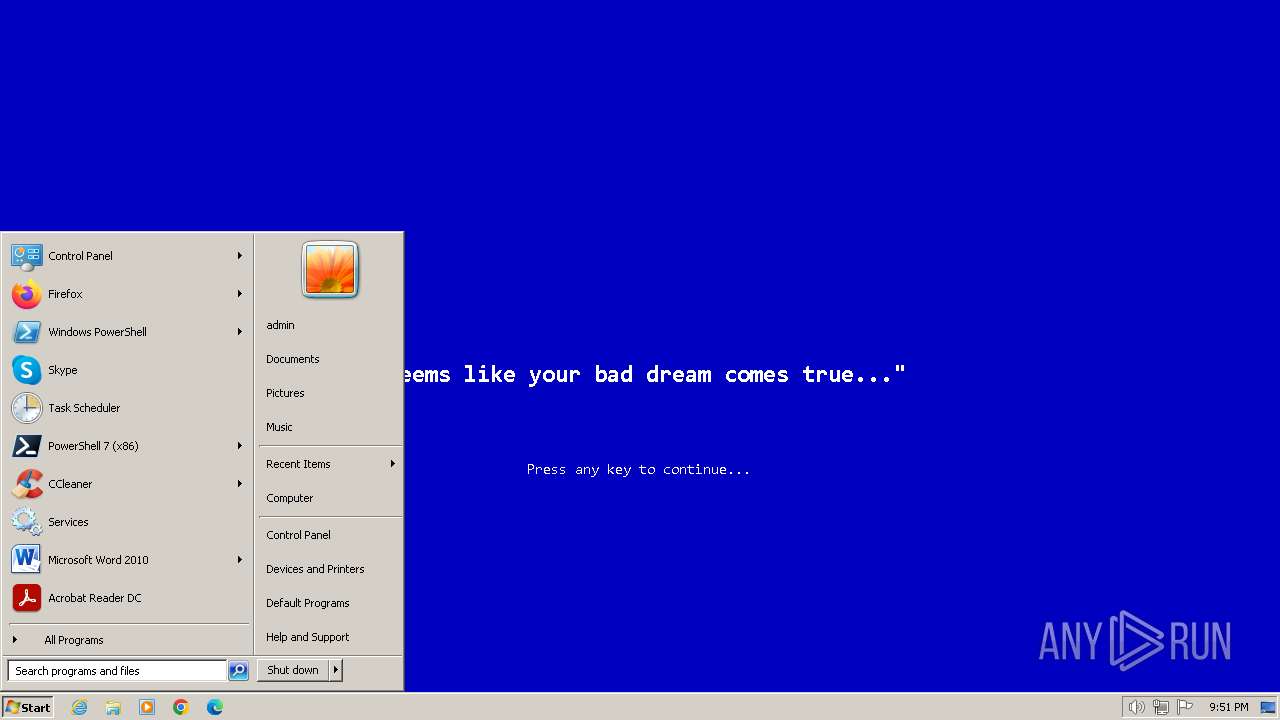Expand PowerShell 7 (x86) jump list arrow
This screenshot has height=720, width=1280.
[240, 446]
